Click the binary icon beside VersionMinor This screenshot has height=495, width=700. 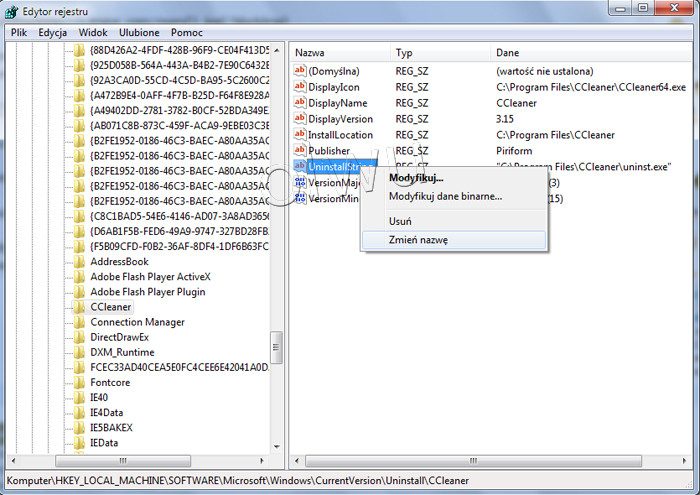[300, 198]
